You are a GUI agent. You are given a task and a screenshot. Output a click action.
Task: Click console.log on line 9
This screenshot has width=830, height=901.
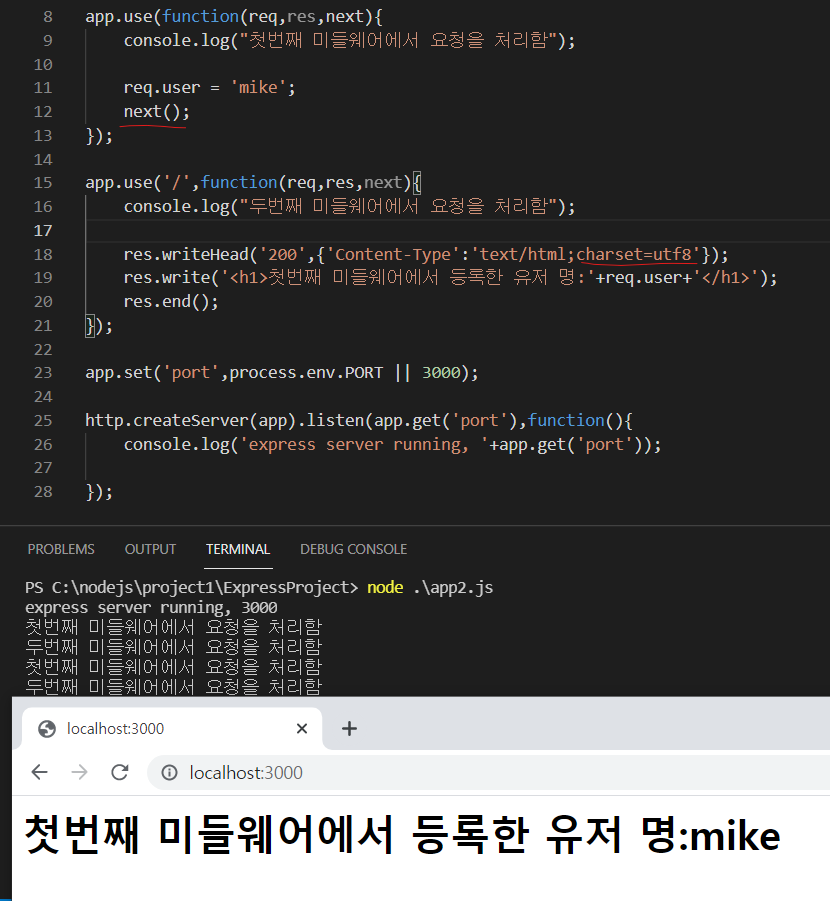(176, 41)
